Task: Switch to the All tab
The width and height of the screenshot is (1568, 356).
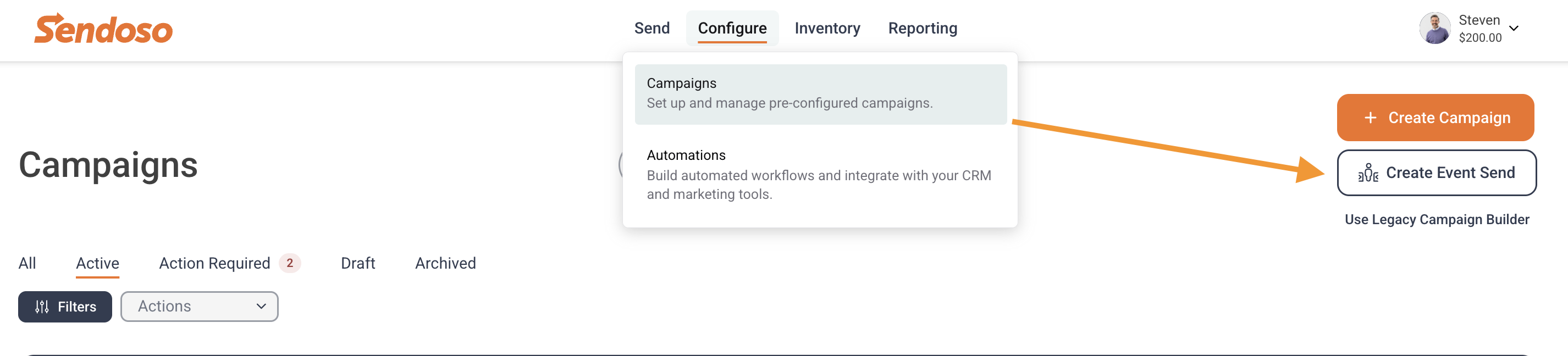Action: click(x=27, y=263)
